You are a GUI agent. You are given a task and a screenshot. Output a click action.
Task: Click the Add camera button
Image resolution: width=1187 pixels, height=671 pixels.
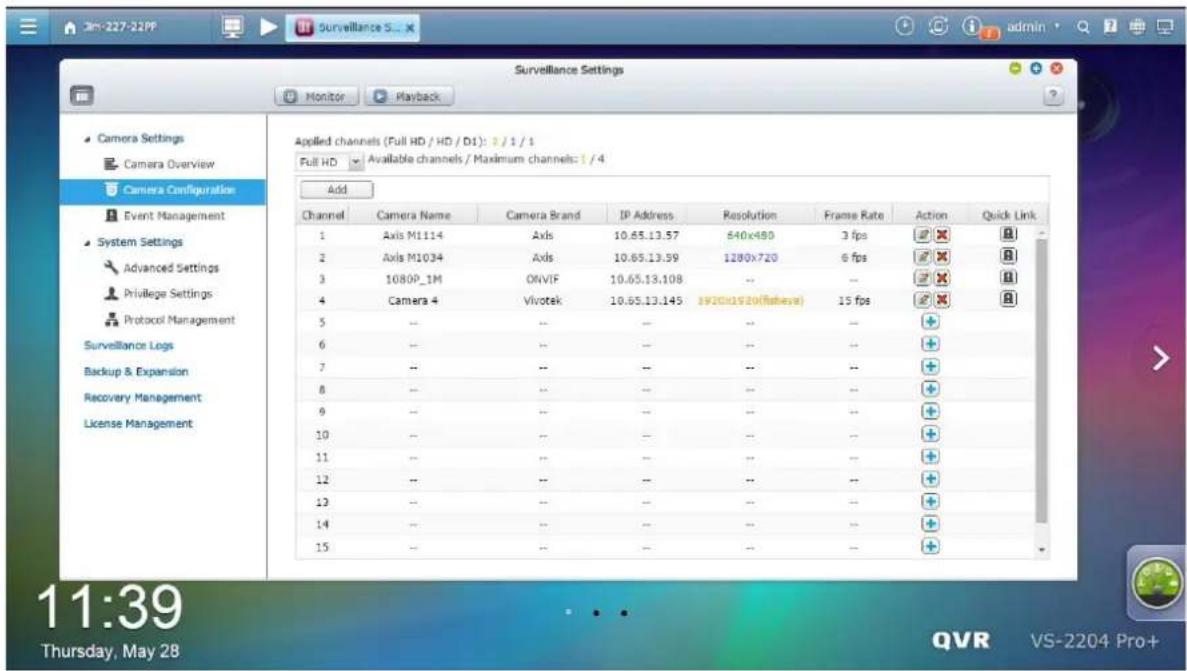[337, 190]
